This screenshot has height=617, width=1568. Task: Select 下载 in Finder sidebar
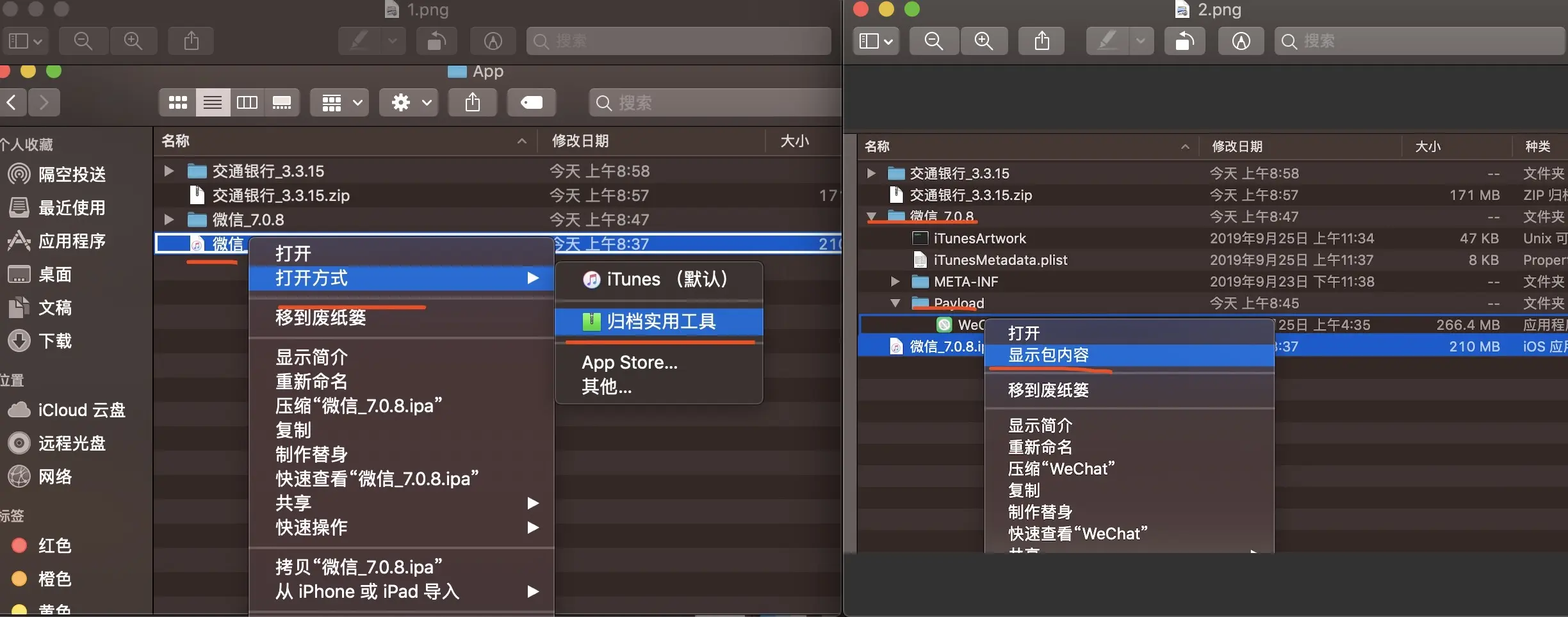(x=40, y=341)
